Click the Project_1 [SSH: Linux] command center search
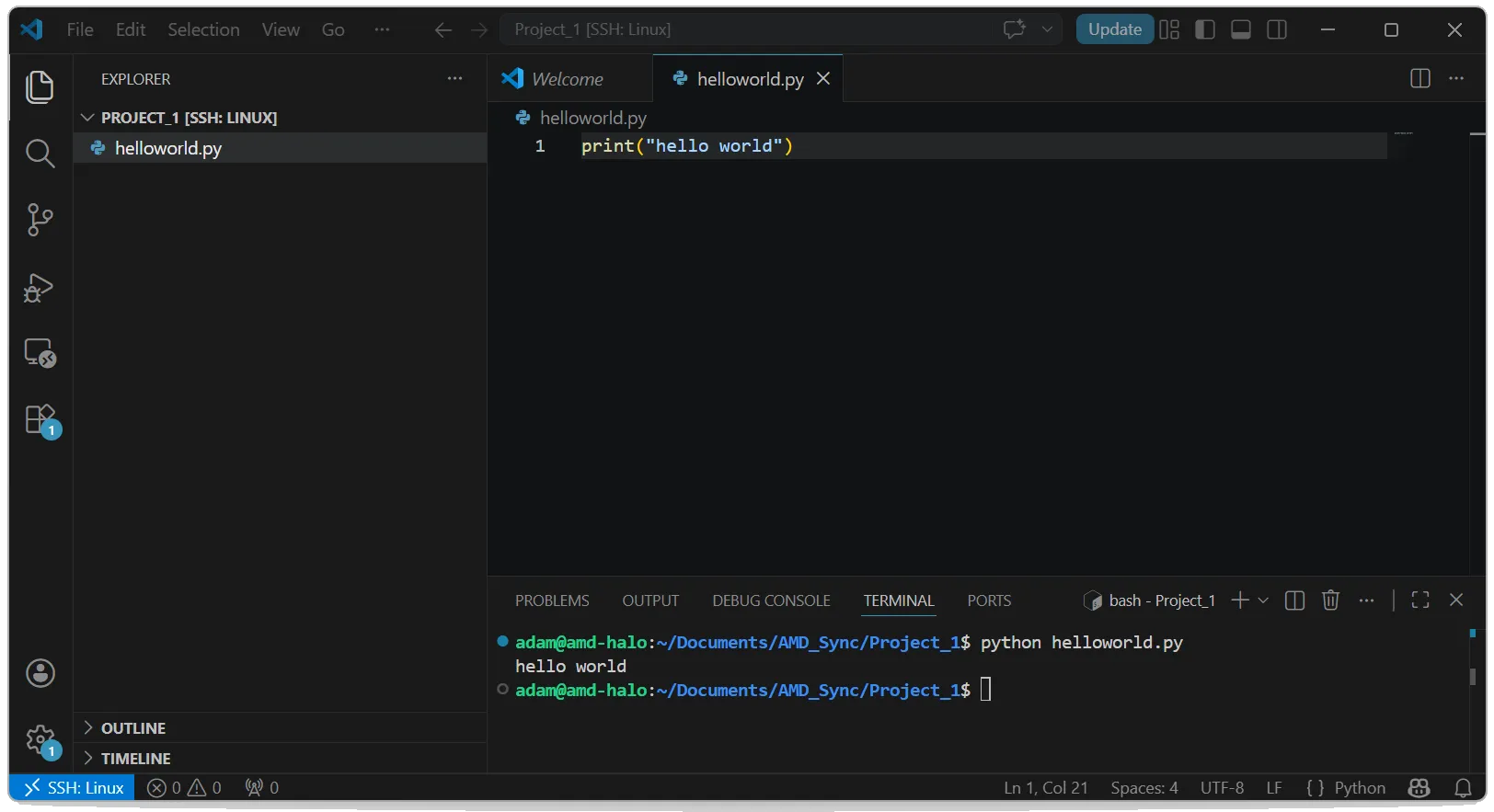This screenshot has width=1494, height=812. 780,29
